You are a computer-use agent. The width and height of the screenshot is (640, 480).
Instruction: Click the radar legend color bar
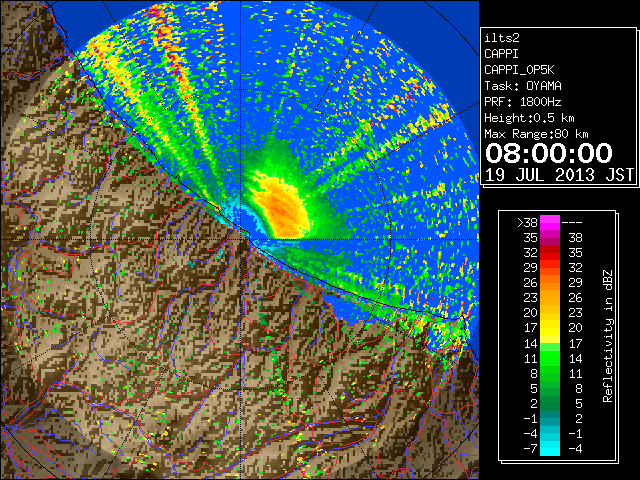click(x=550, y=336)
